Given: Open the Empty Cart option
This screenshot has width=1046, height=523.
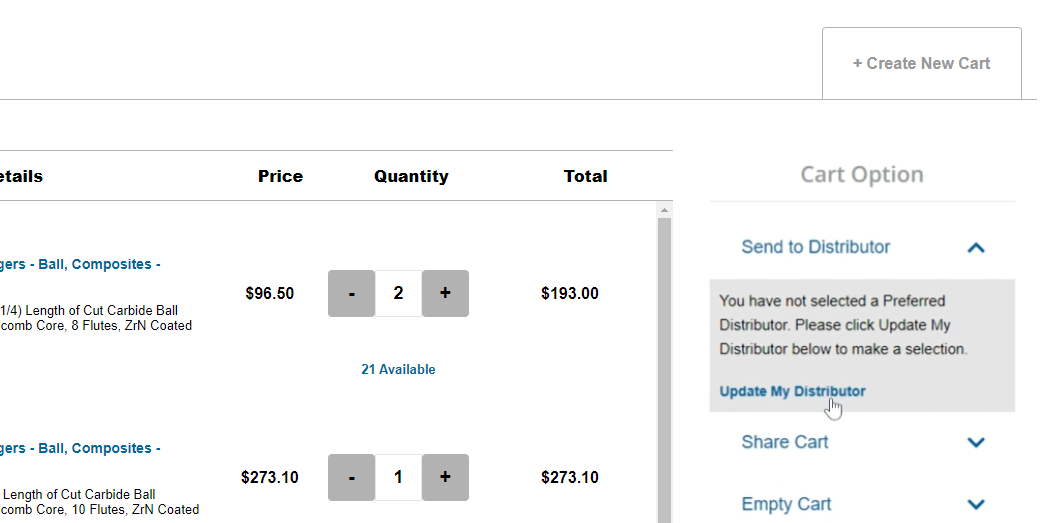Looking at the screenshot, I should pos(786,504).
